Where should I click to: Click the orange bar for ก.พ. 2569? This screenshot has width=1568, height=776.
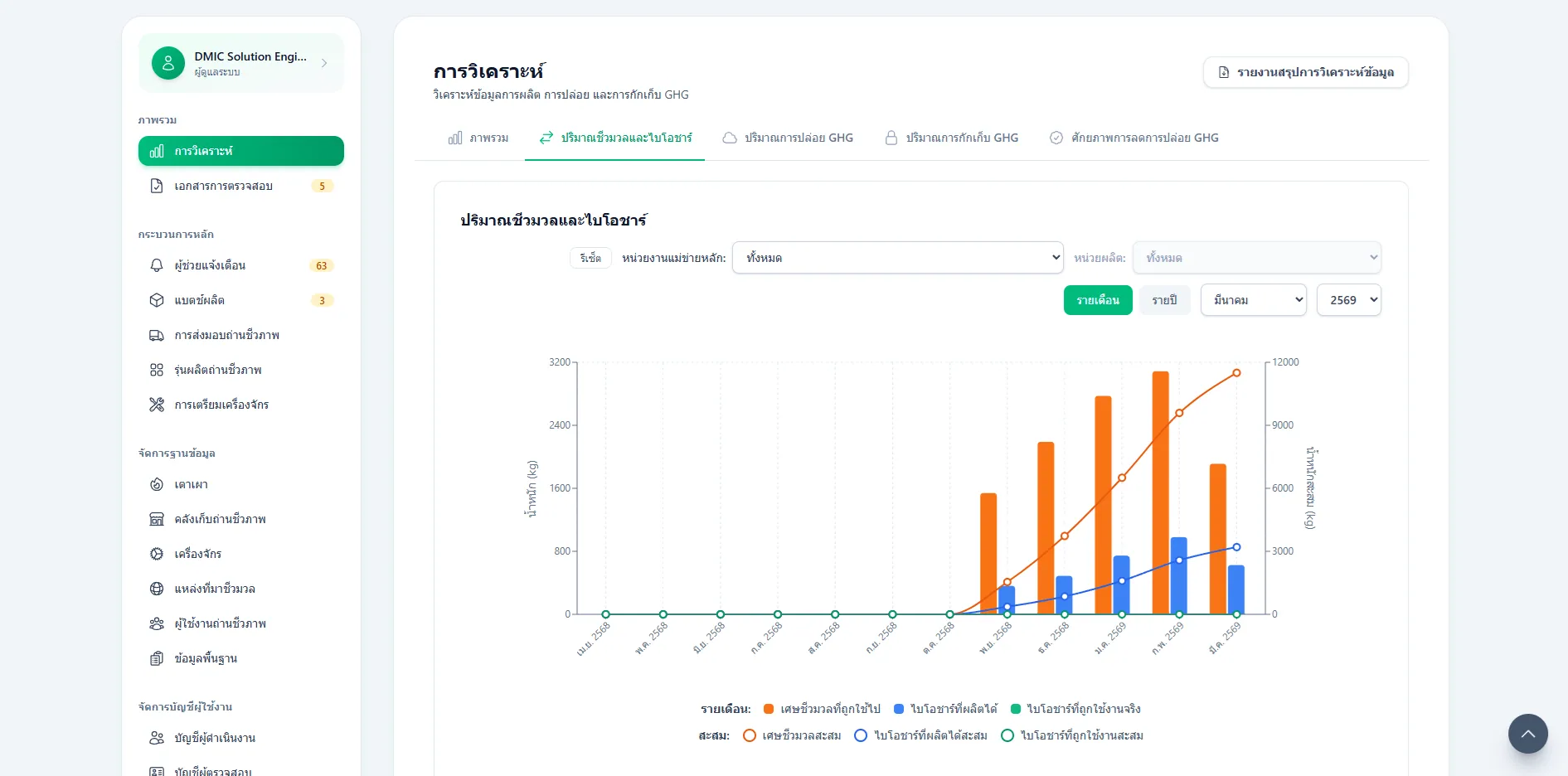click(1161, 492)
